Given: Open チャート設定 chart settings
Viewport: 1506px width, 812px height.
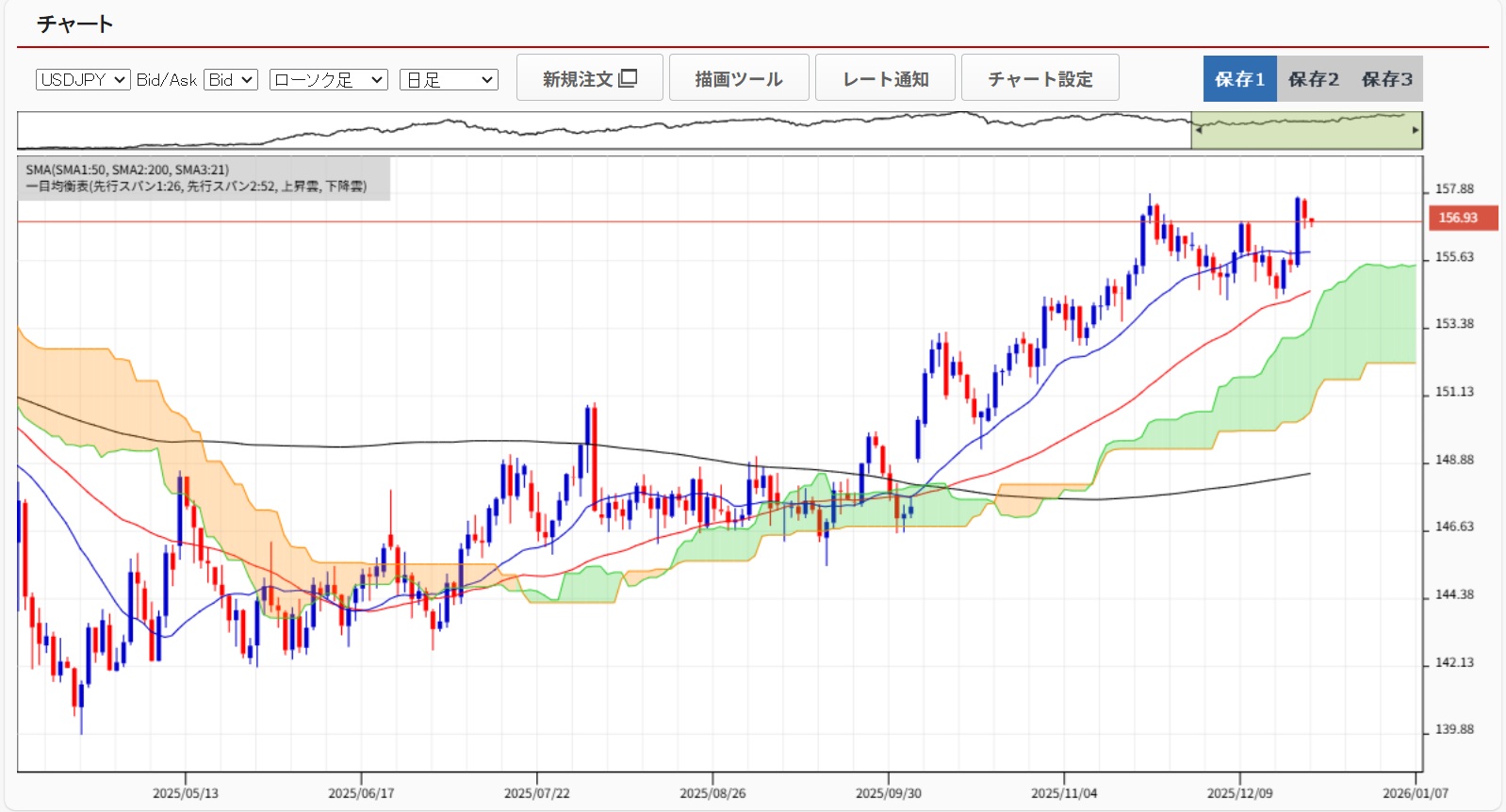Looking at the screenshot, I should 1039,78.
